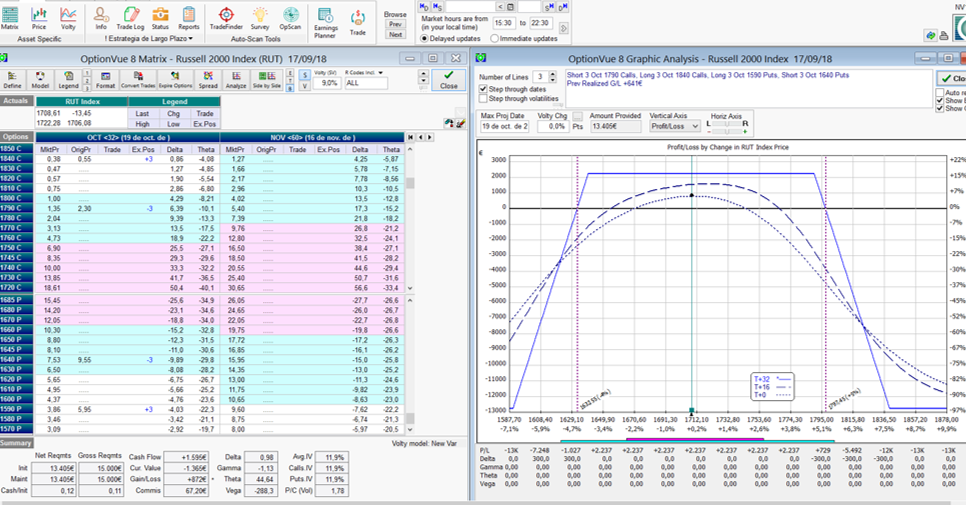Open the Reports icon
This screenshot has height=505, width=966.
coord(189,18)
